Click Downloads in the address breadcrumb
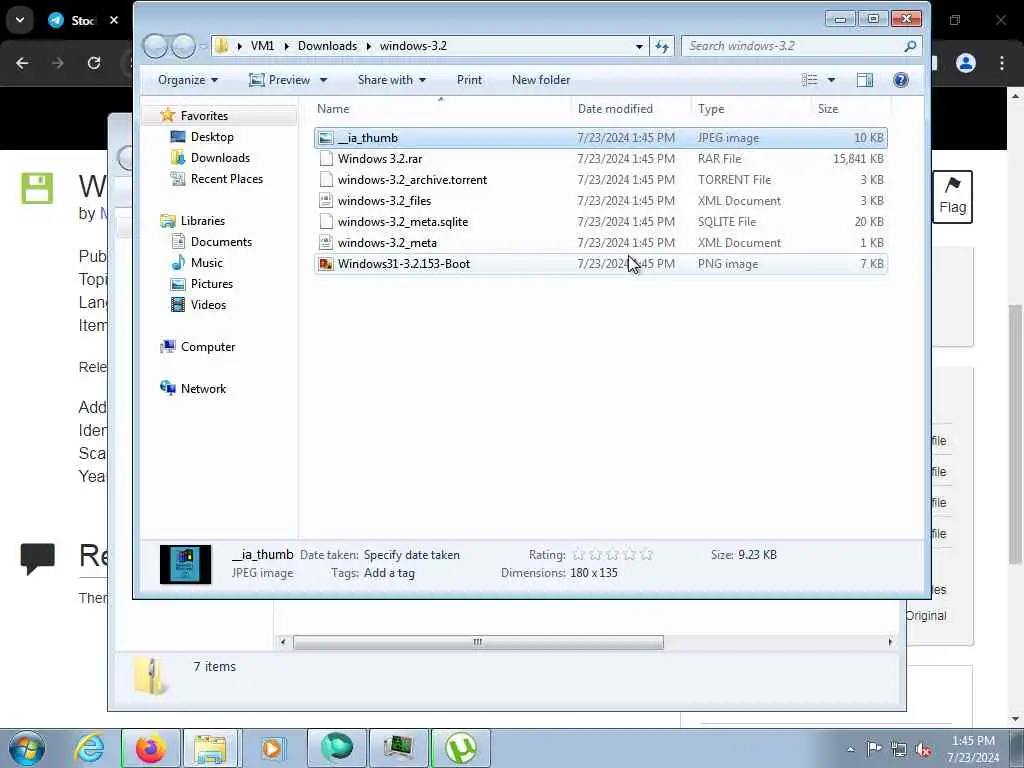The image size is (1024, 768). tap(327, 46)
